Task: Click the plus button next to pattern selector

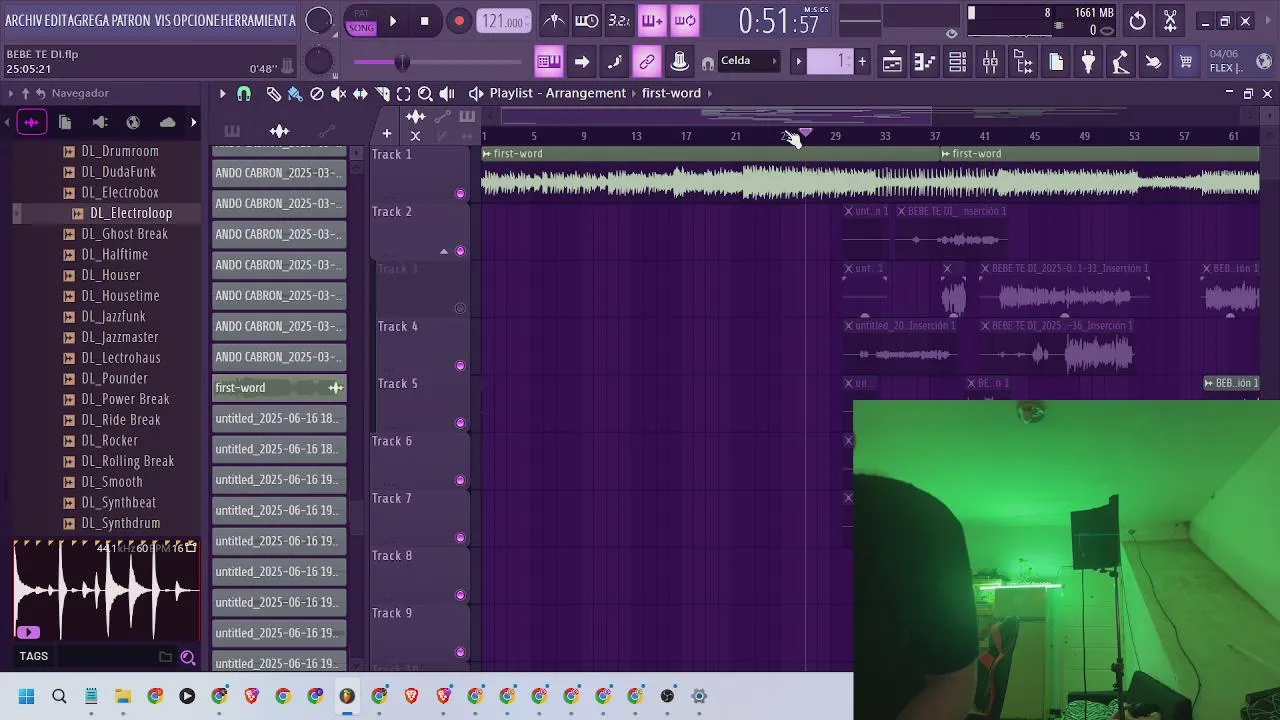Action: pyautogui.click(x=862, y=62)
